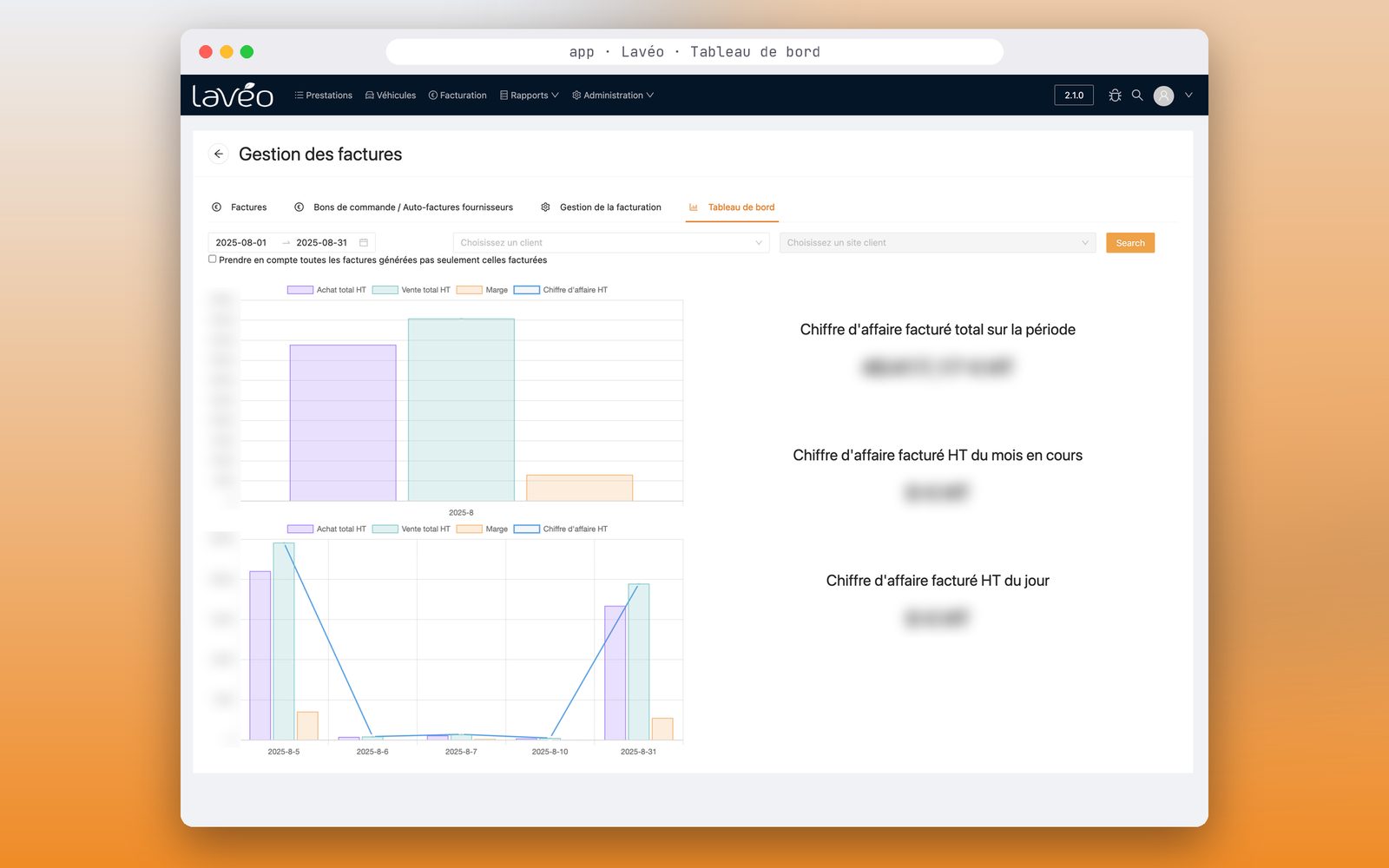Click the euro icon on the Factures tab

click(216, 207)
